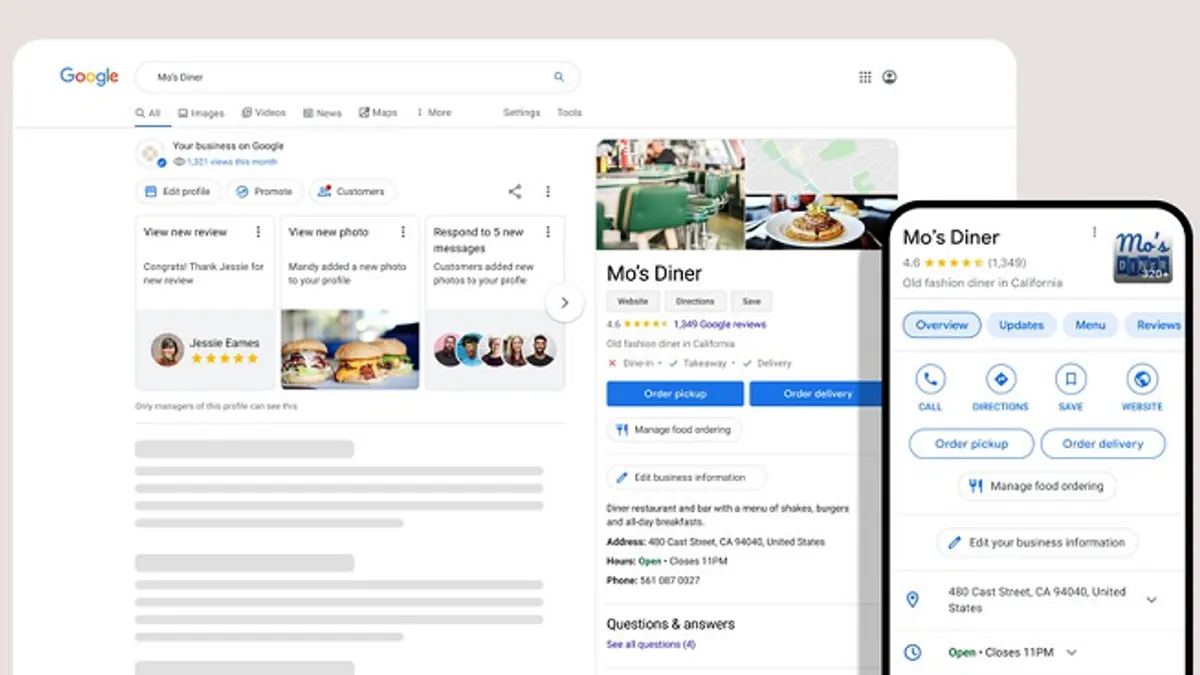Click the Promote button
Image resolution: width=1200 pixels, height=675 pixels.
(265, 191)
